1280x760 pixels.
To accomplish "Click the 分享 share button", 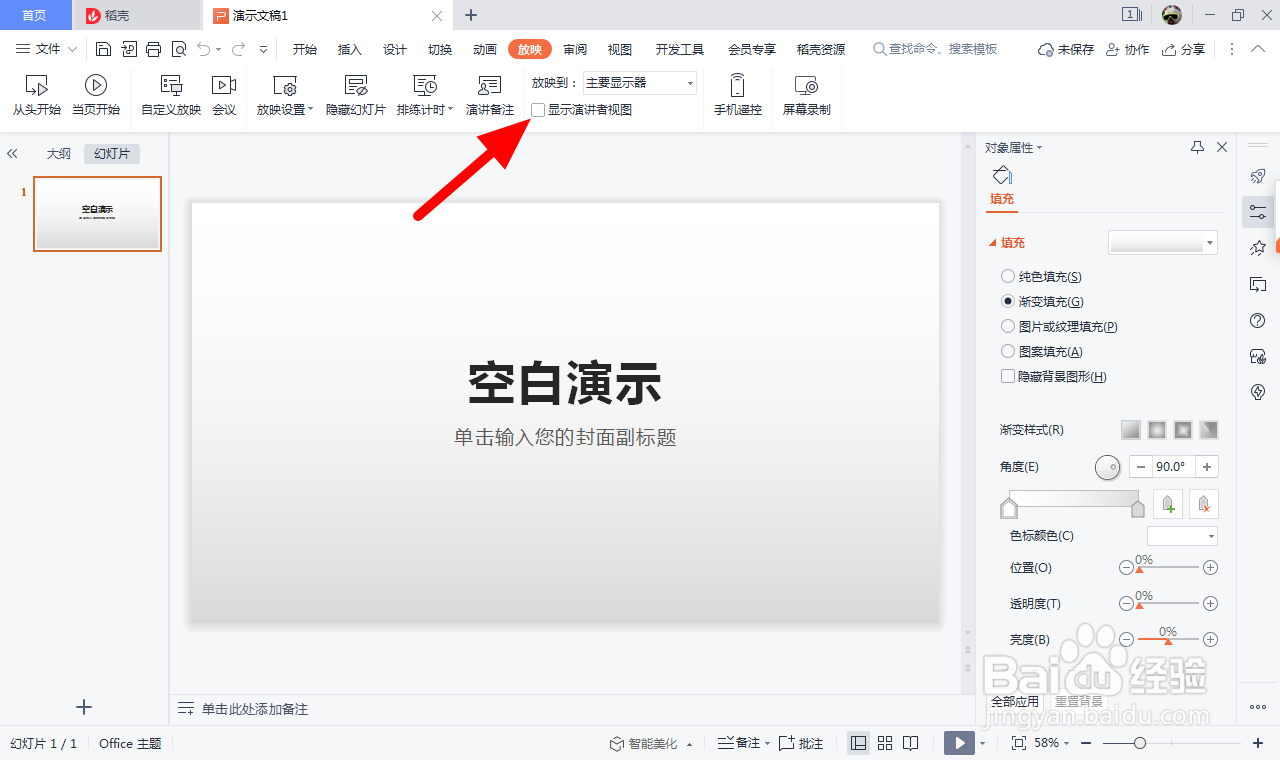I will [1184, 48].
